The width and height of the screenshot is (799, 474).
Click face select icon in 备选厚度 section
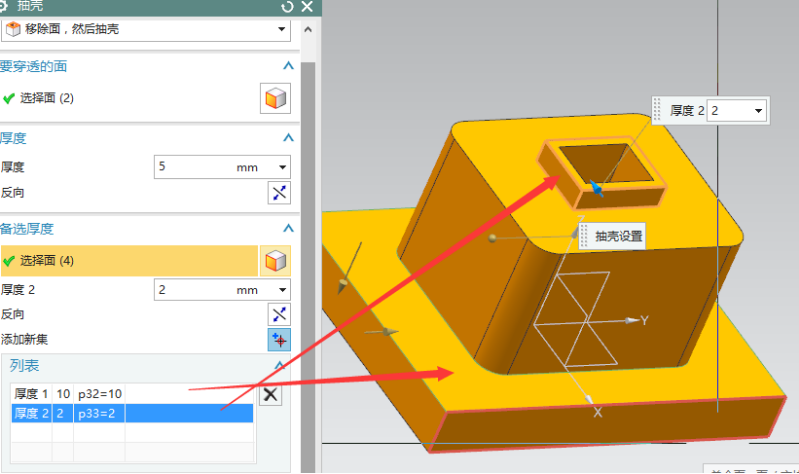coord(275,261)
